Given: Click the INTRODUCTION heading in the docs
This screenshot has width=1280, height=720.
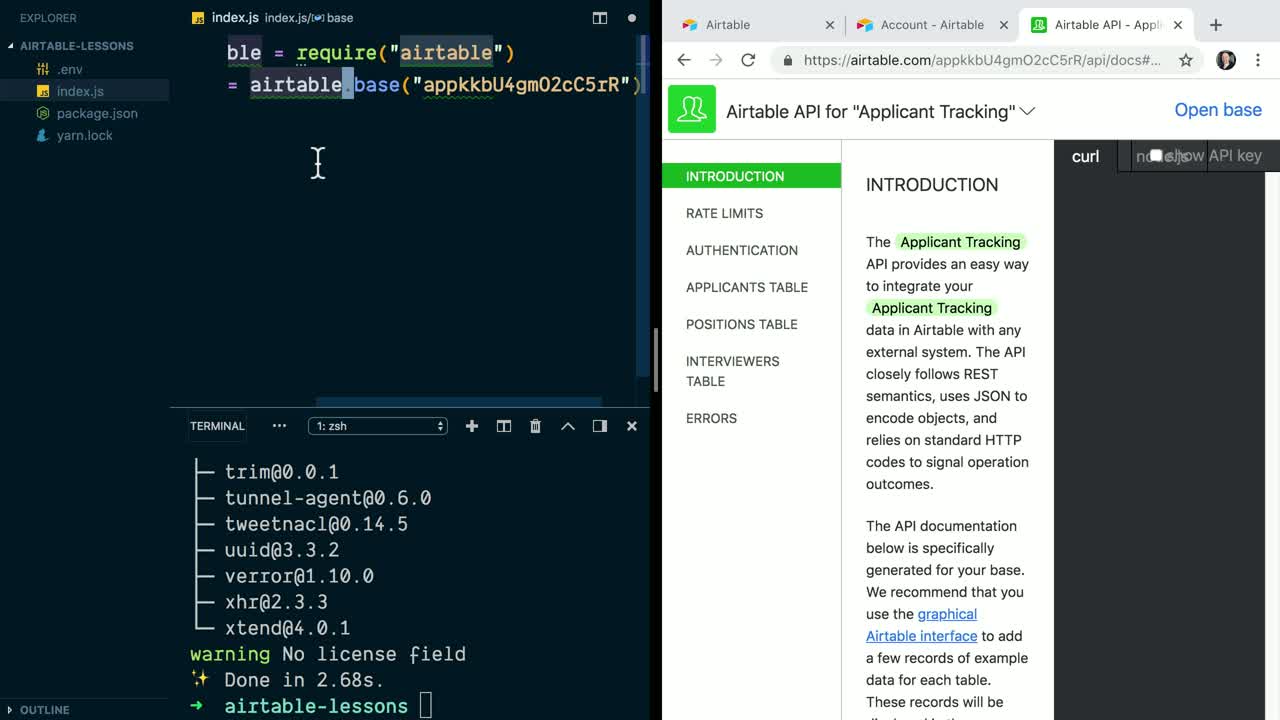Looking at the screenshot, I should [932, 185].
